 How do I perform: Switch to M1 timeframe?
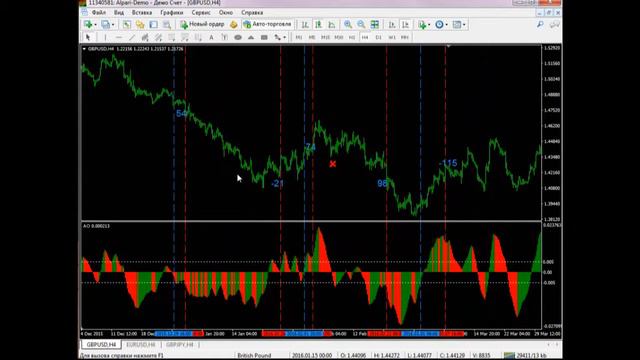[299, 37]
